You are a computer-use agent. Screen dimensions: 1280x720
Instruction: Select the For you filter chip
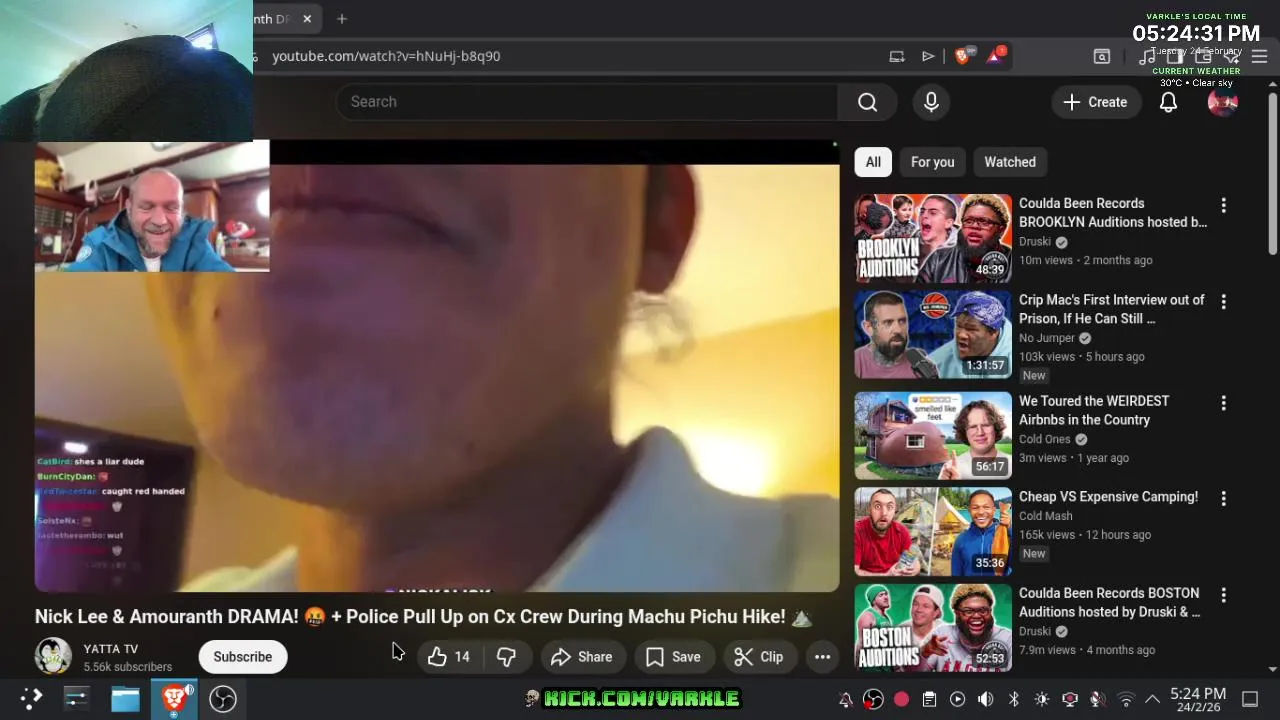(x=932, y=162)
